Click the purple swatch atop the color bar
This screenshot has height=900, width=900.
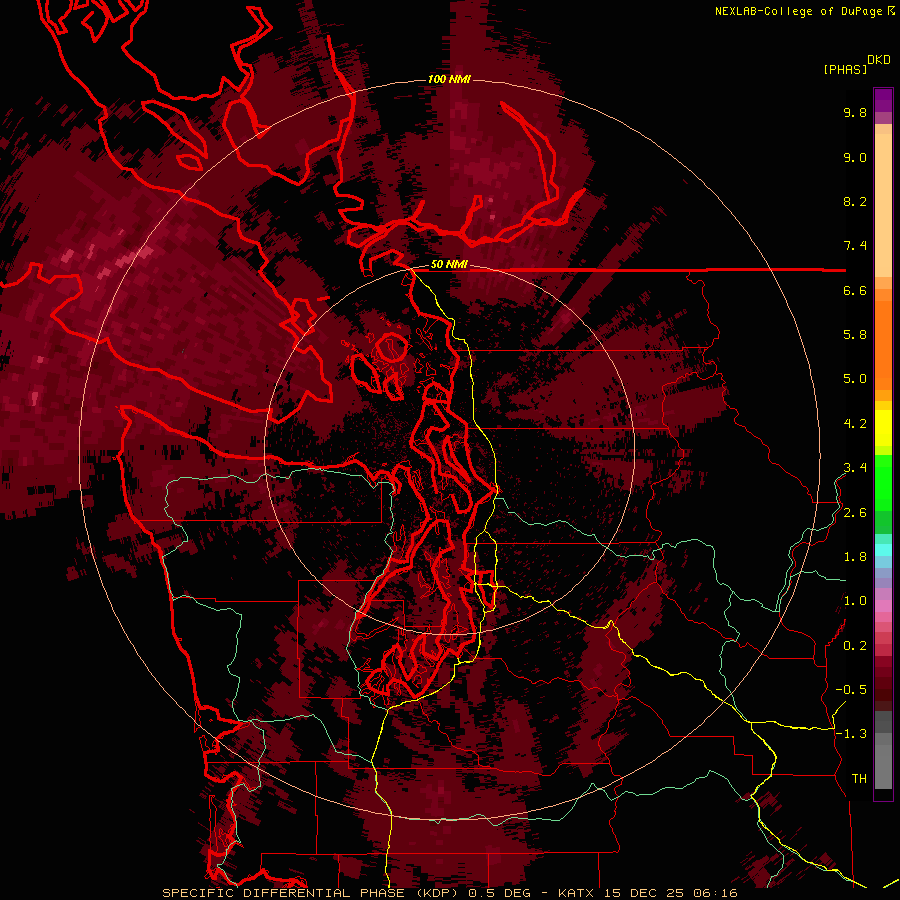coord(883,100)
